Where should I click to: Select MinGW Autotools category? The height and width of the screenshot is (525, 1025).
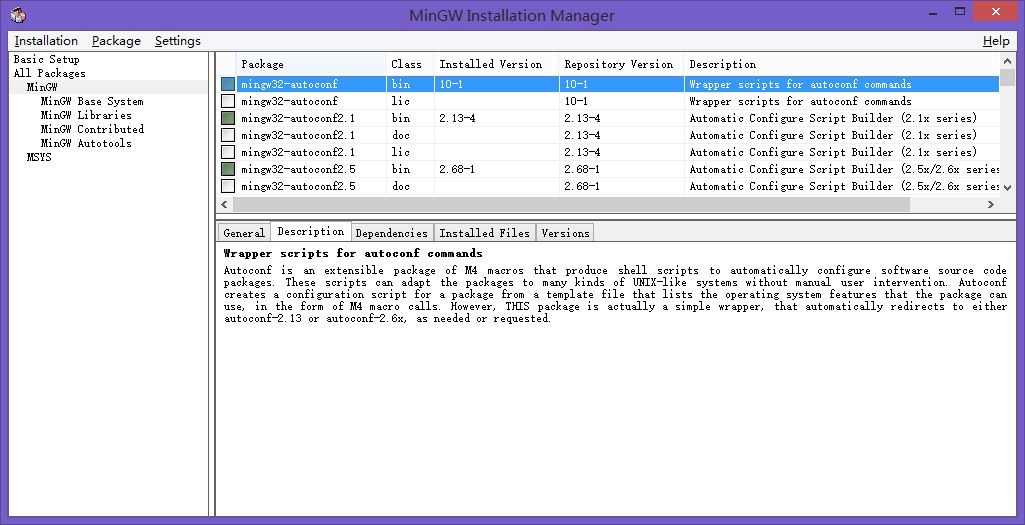86,143
